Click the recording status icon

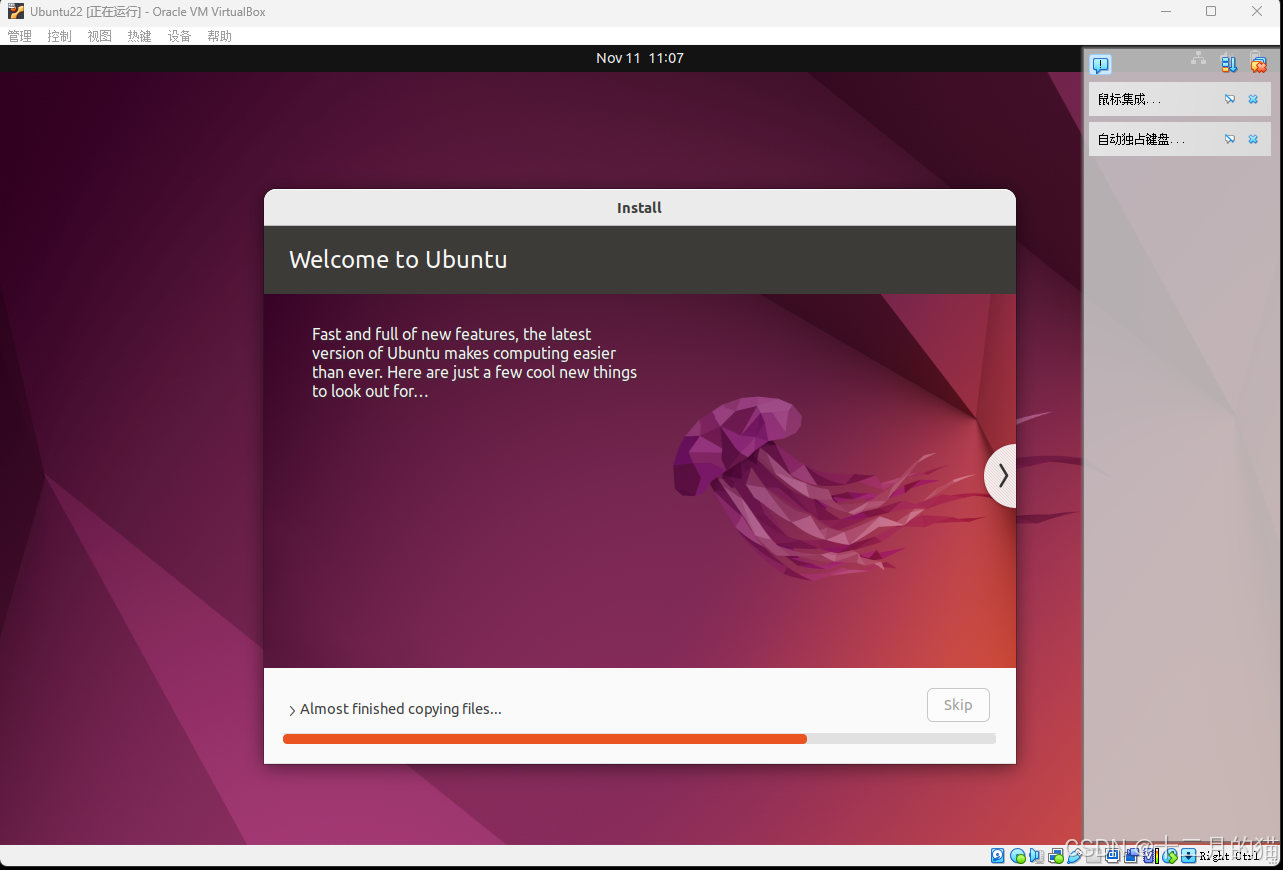[1131, 856]
